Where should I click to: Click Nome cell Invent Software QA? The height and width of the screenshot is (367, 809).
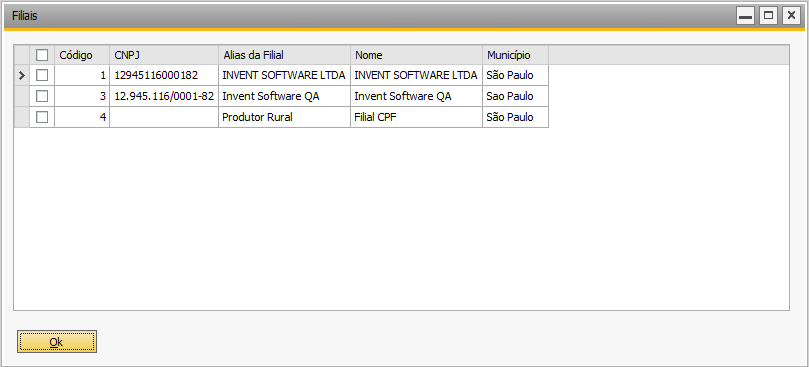[416, 97]
